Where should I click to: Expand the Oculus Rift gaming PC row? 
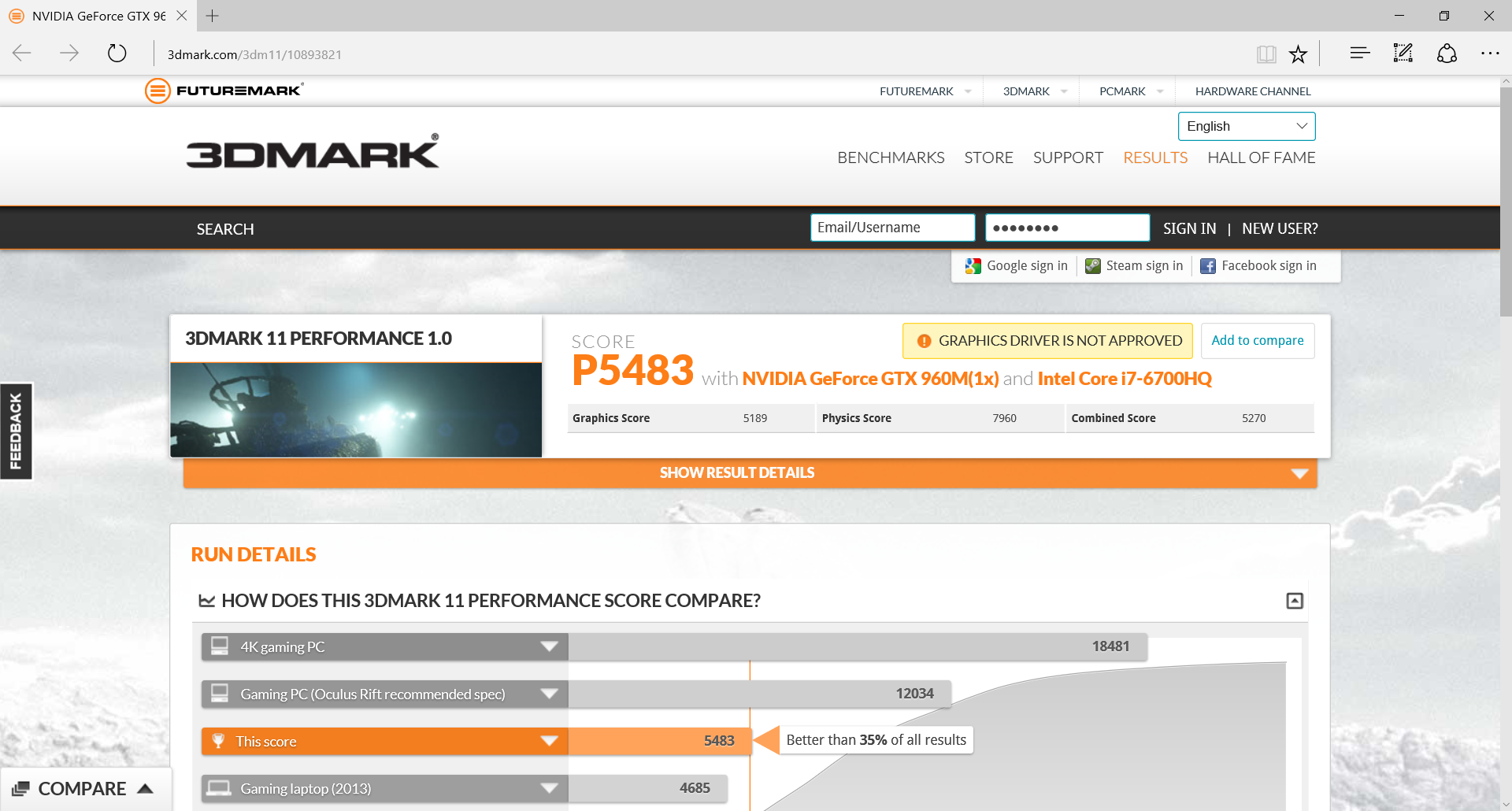pyautogui.click(x=549, y=694)
